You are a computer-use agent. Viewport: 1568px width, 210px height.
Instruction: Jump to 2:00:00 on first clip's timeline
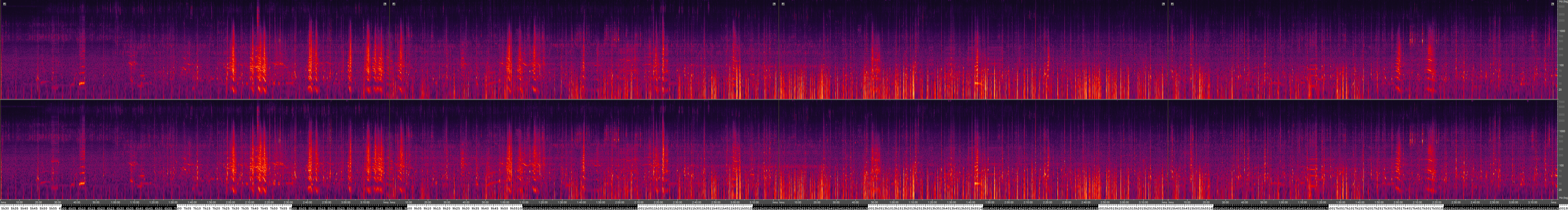pyautogui.click(x=230, y=202)
